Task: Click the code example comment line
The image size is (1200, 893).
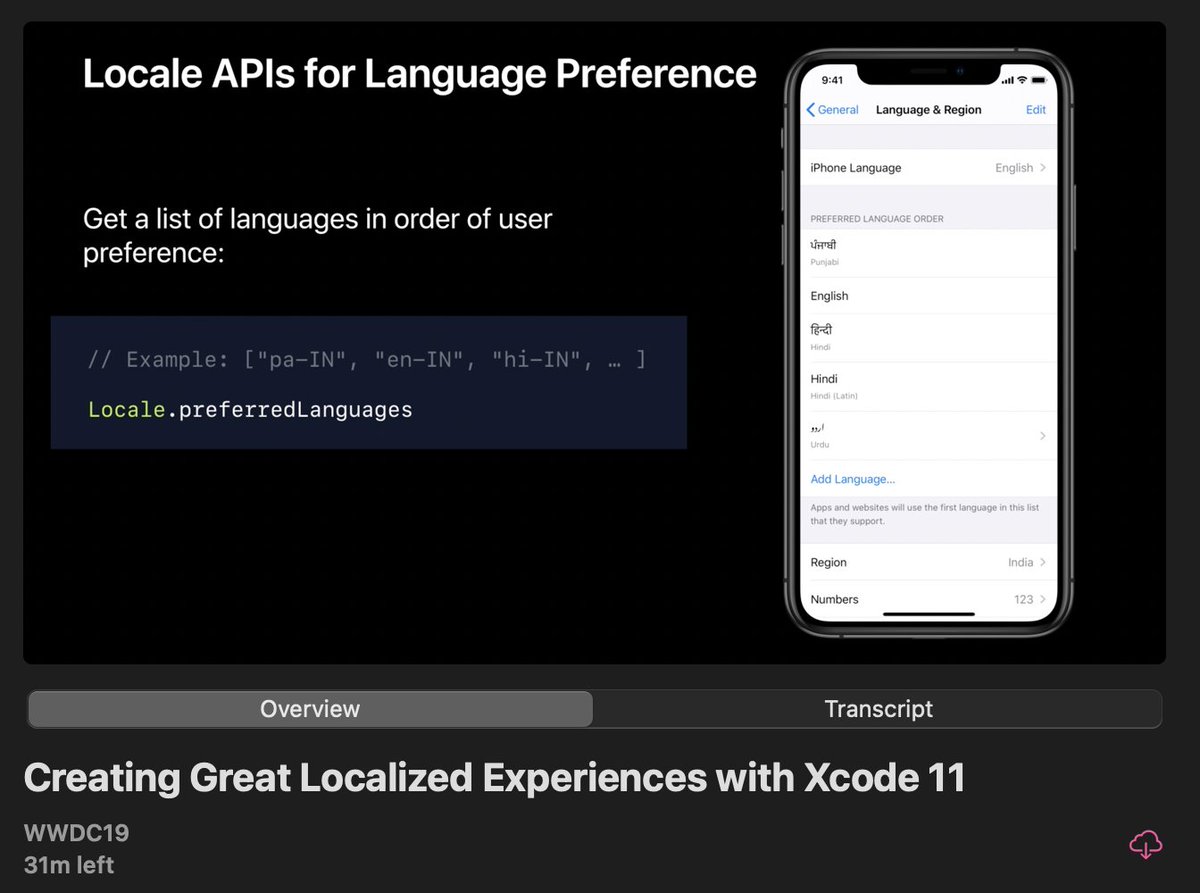Action: pyautogui.click(x=367, y=359)
